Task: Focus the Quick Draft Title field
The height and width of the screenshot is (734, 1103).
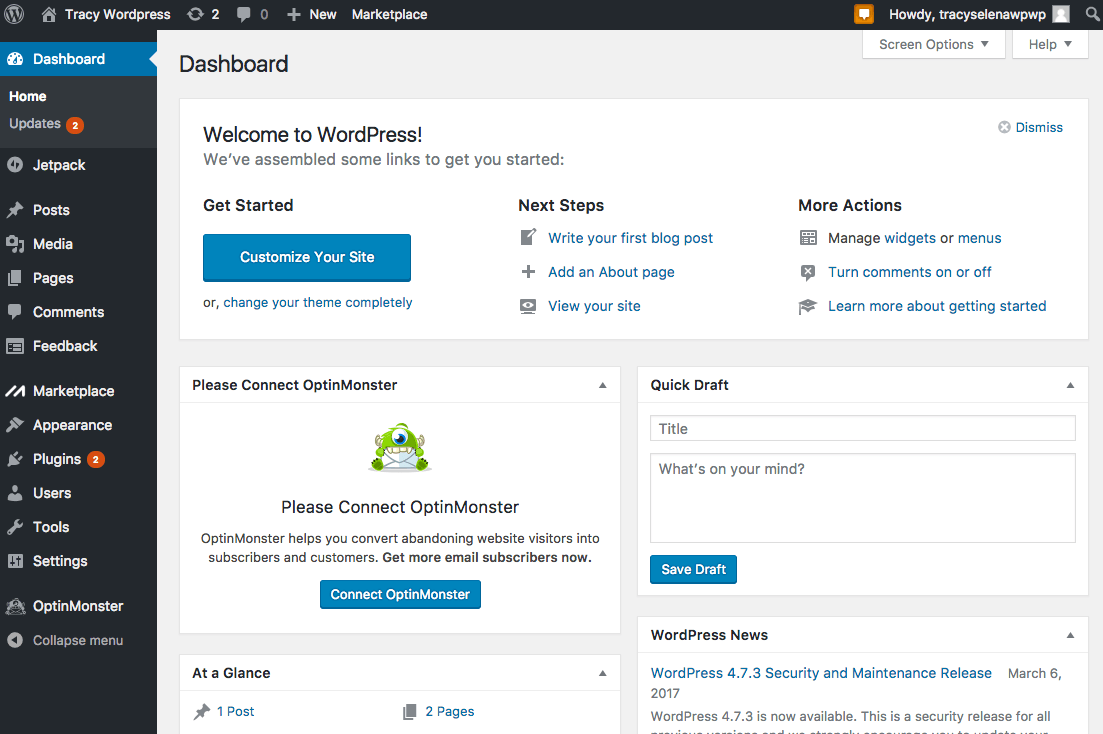Action: (862, 429)
